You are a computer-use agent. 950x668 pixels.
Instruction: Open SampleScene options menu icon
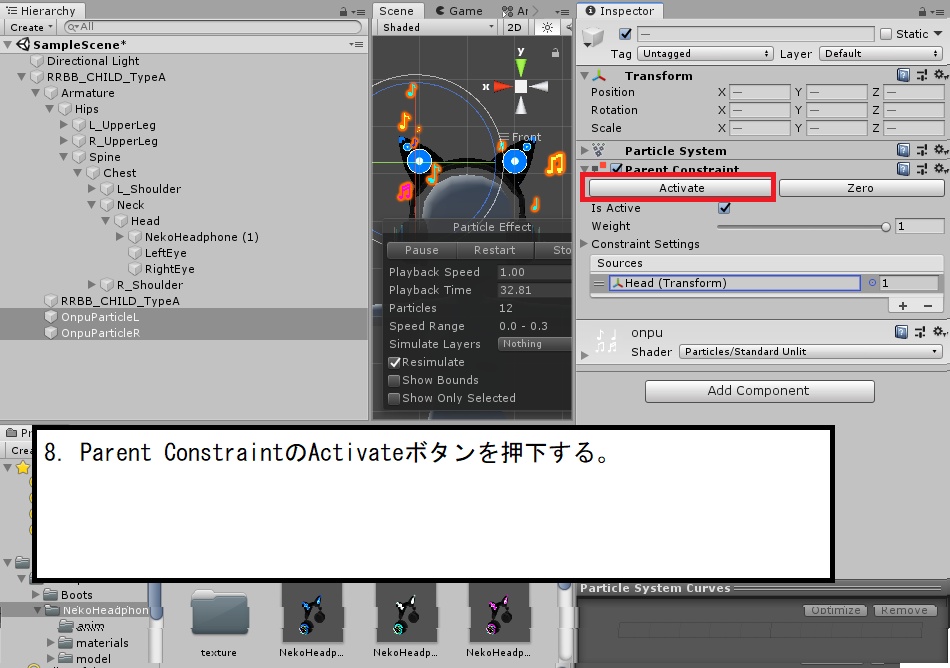pos(356,44)
